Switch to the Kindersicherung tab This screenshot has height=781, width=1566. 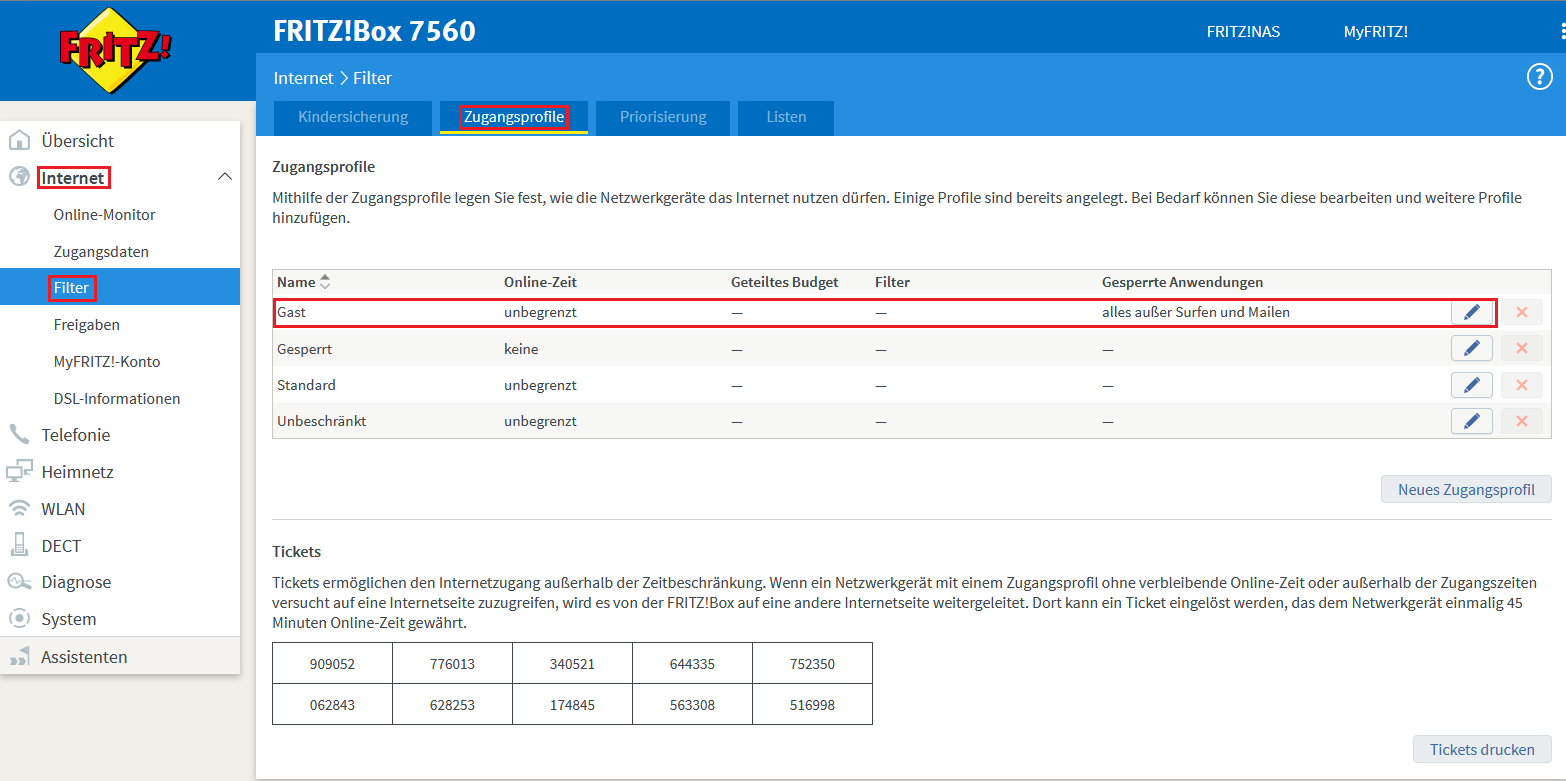point(353,117)
